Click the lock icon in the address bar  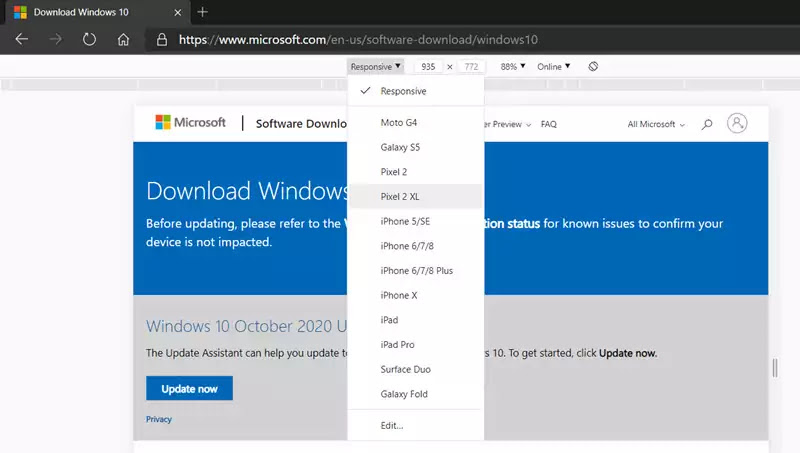coord(162,39)
